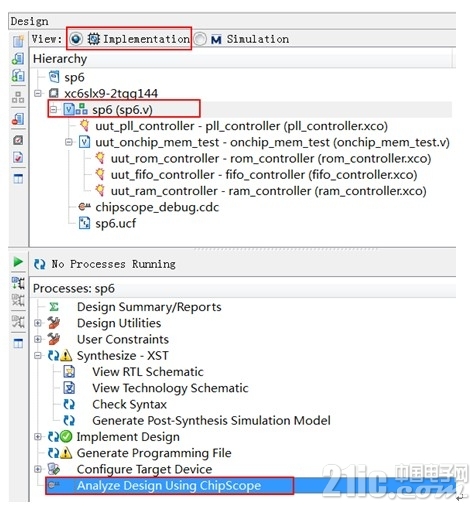The height and width of the screenshot is (507, 476).
Task: Click the ChipScope icon beside chipscope_debug.cdc
Action: pyautogui.click(x=84, y=207)
